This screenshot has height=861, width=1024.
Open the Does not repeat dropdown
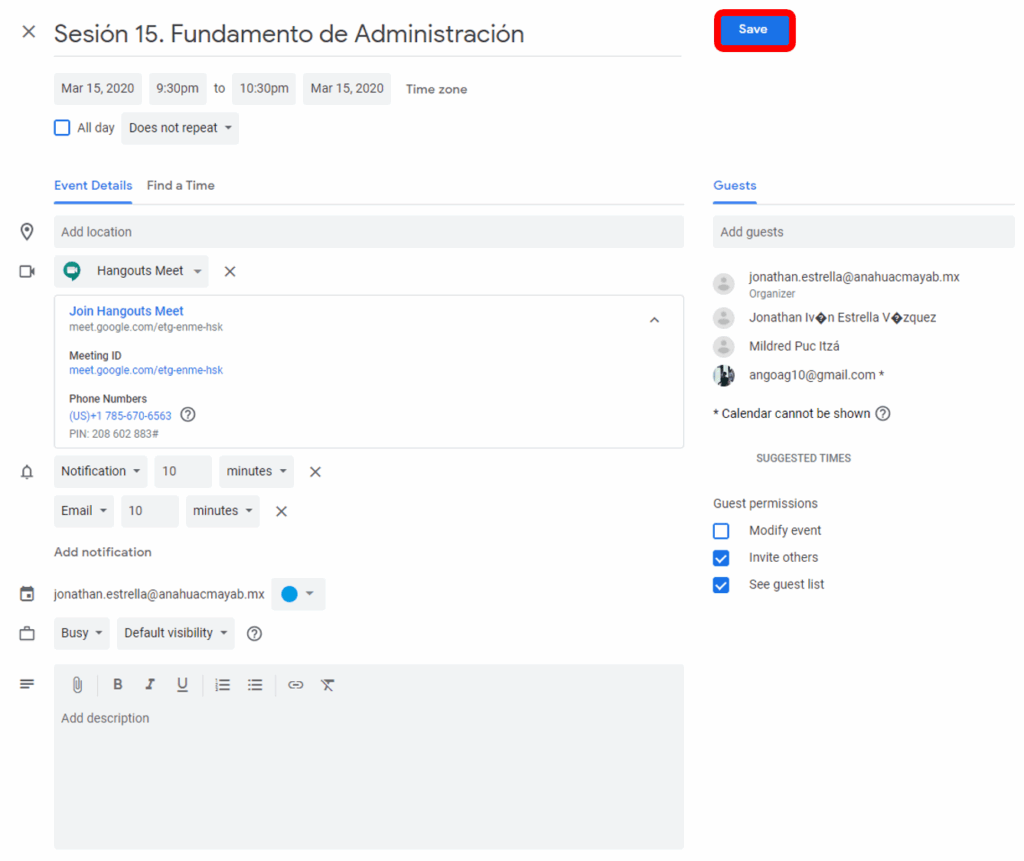pyautogui.click(x=180, y=128)
